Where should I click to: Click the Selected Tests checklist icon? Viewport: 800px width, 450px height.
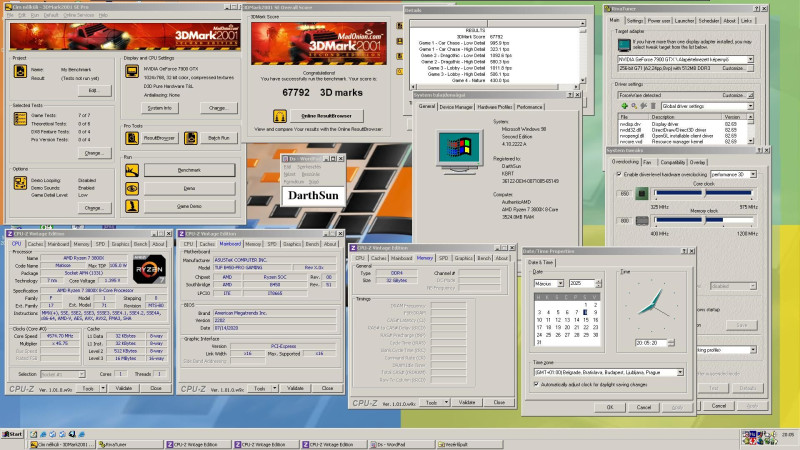coord(20,119)
